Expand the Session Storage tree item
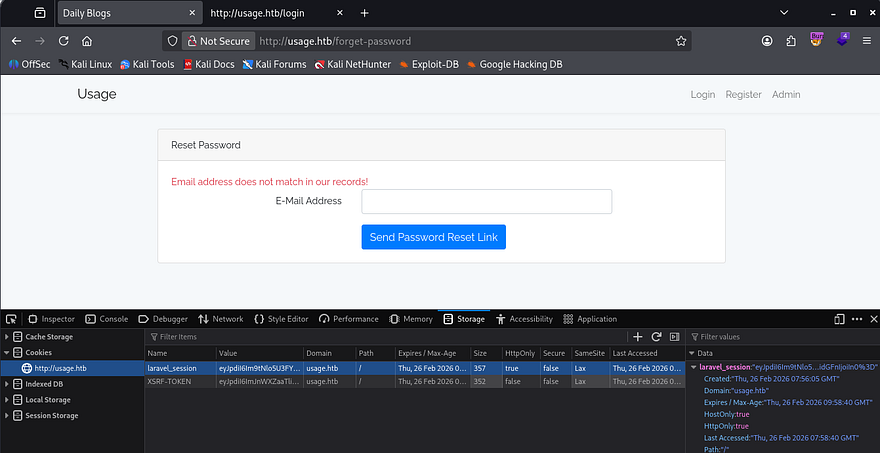 [x=8, y=415]
